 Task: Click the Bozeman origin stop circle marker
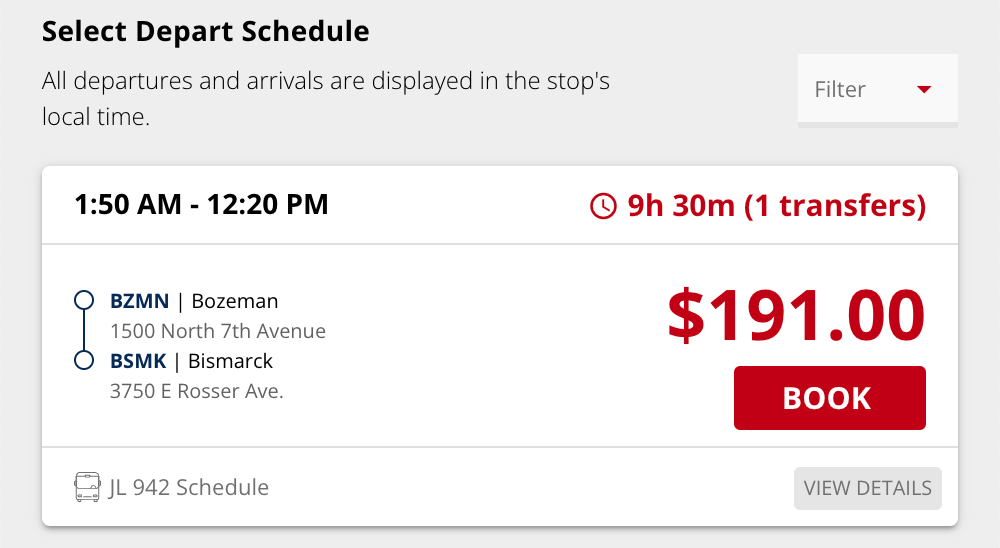[x=85, y=300]
